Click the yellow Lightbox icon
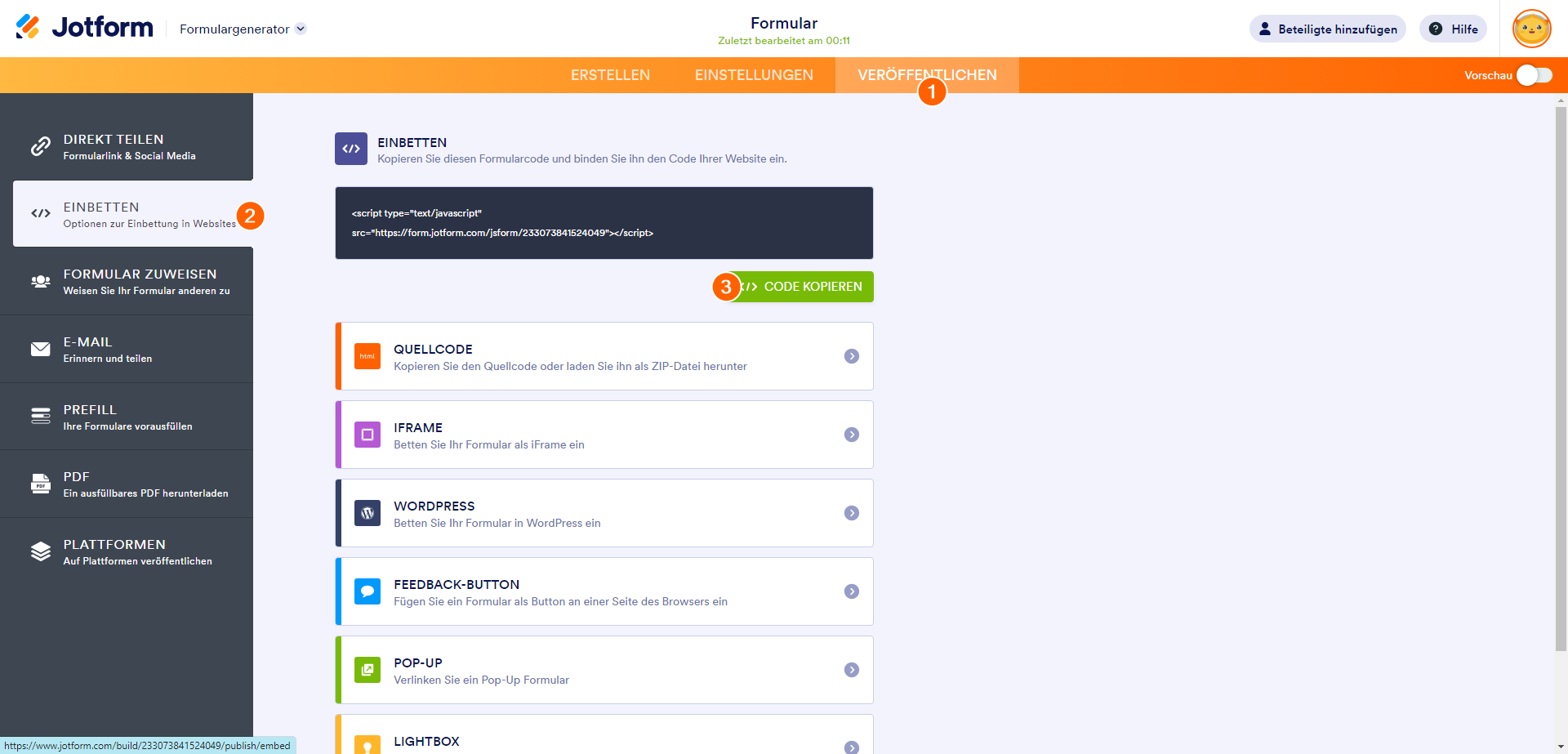The image size is (1568, 754). click(x=367, y=744)
